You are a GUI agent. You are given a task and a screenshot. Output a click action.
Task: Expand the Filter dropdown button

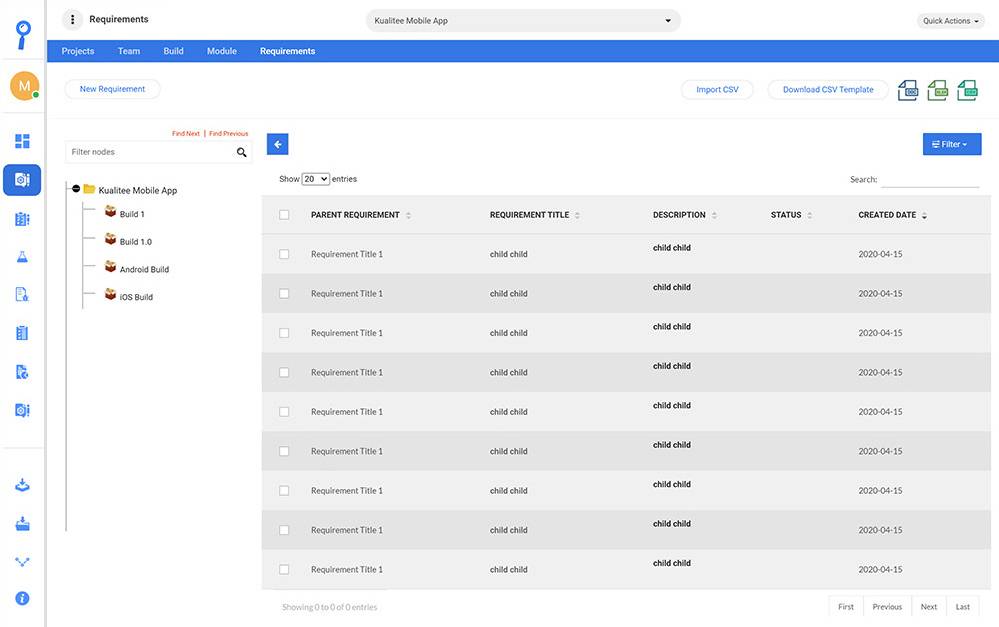point(952,144)
